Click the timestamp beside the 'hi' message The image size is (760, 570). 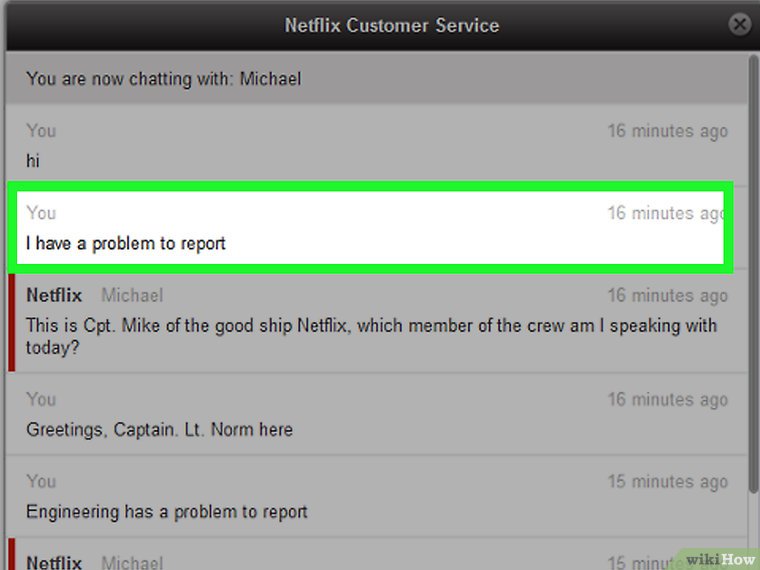tap(668, 131)
